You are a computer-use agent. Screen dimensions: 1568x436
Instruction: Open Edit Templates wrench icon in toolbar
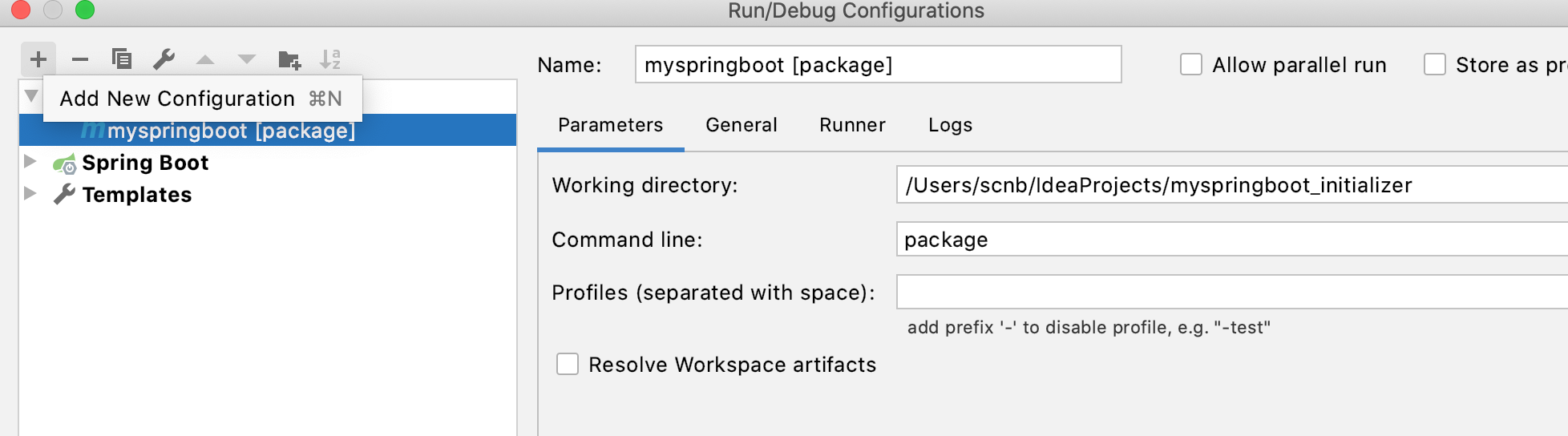click(x=164, y=59)
